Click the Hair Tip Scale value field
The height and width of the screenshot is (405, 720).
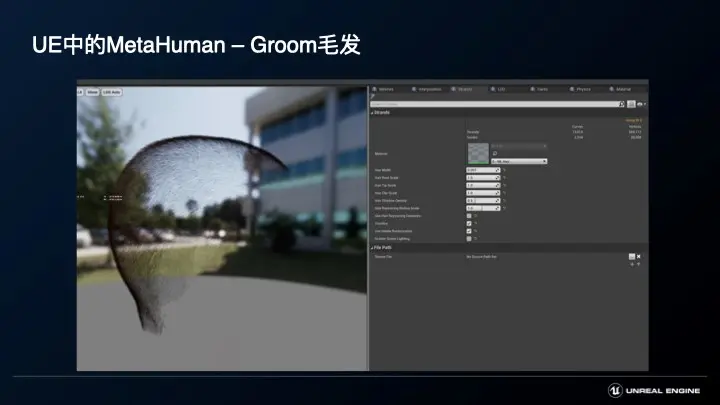483,186
